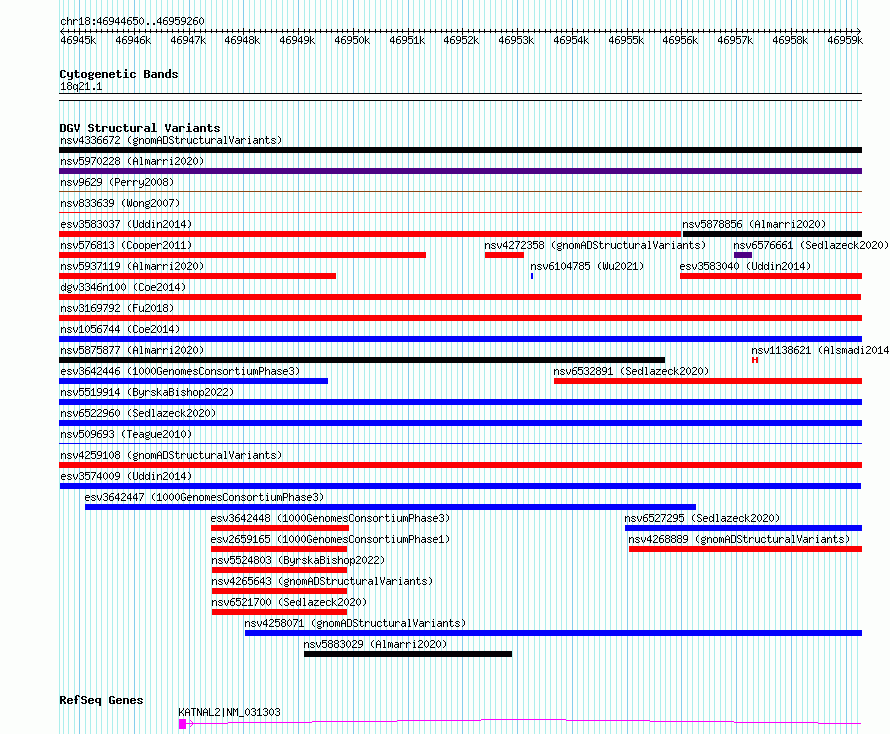Click nsv6527295 (Sedlazeck2020) label
The height and width of the screenshot is (734, 890).
click(702, 518)
